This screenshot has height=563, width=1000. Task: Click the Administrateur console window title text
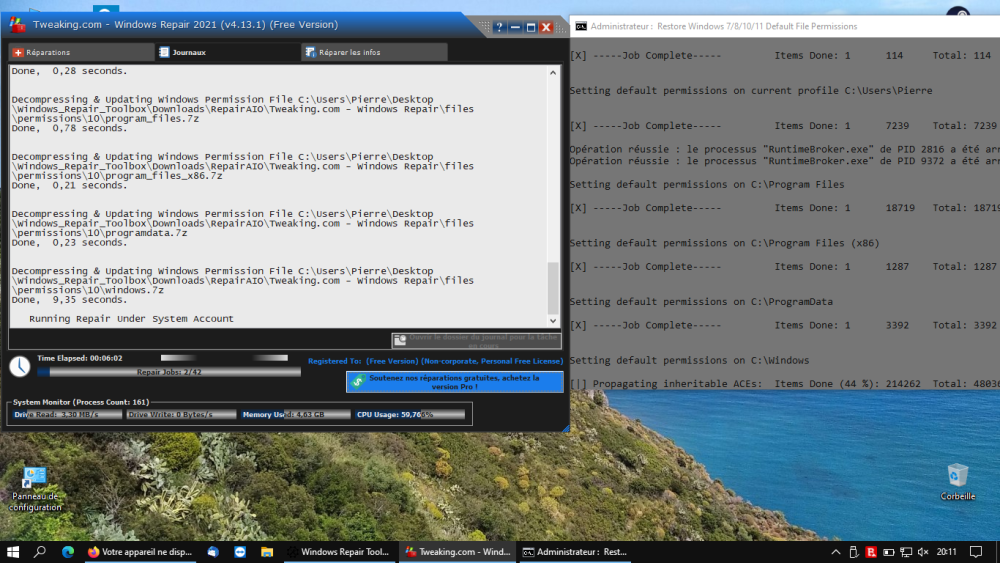coord(724,26)
